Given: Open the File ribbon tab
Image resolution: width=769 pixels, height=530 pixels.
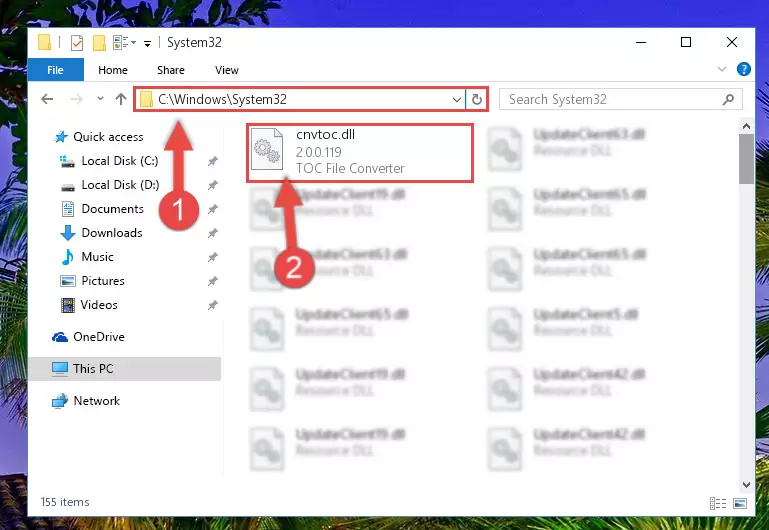Looking at the screenshot, I should click(55, 70).
